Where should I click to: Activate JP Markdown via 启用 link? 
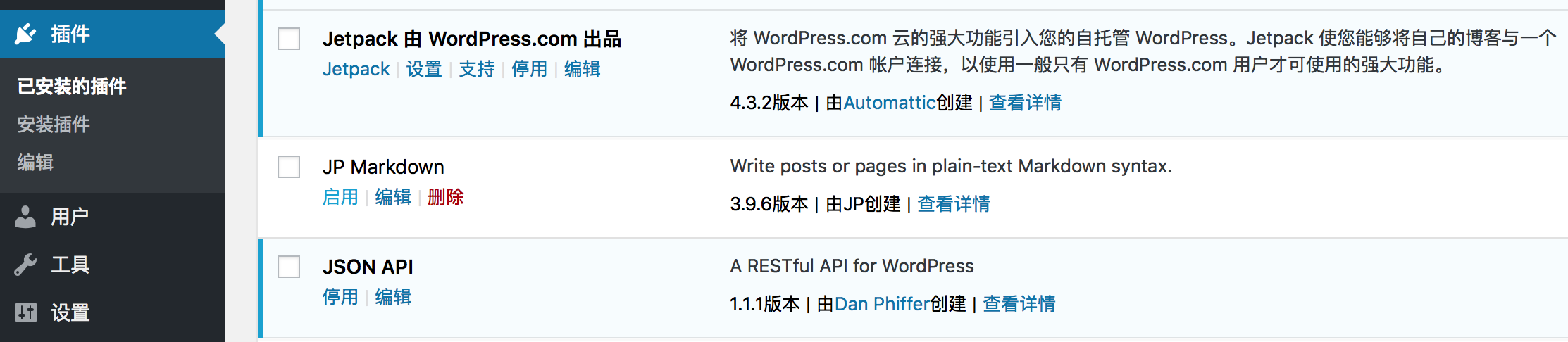coord(340,197)
